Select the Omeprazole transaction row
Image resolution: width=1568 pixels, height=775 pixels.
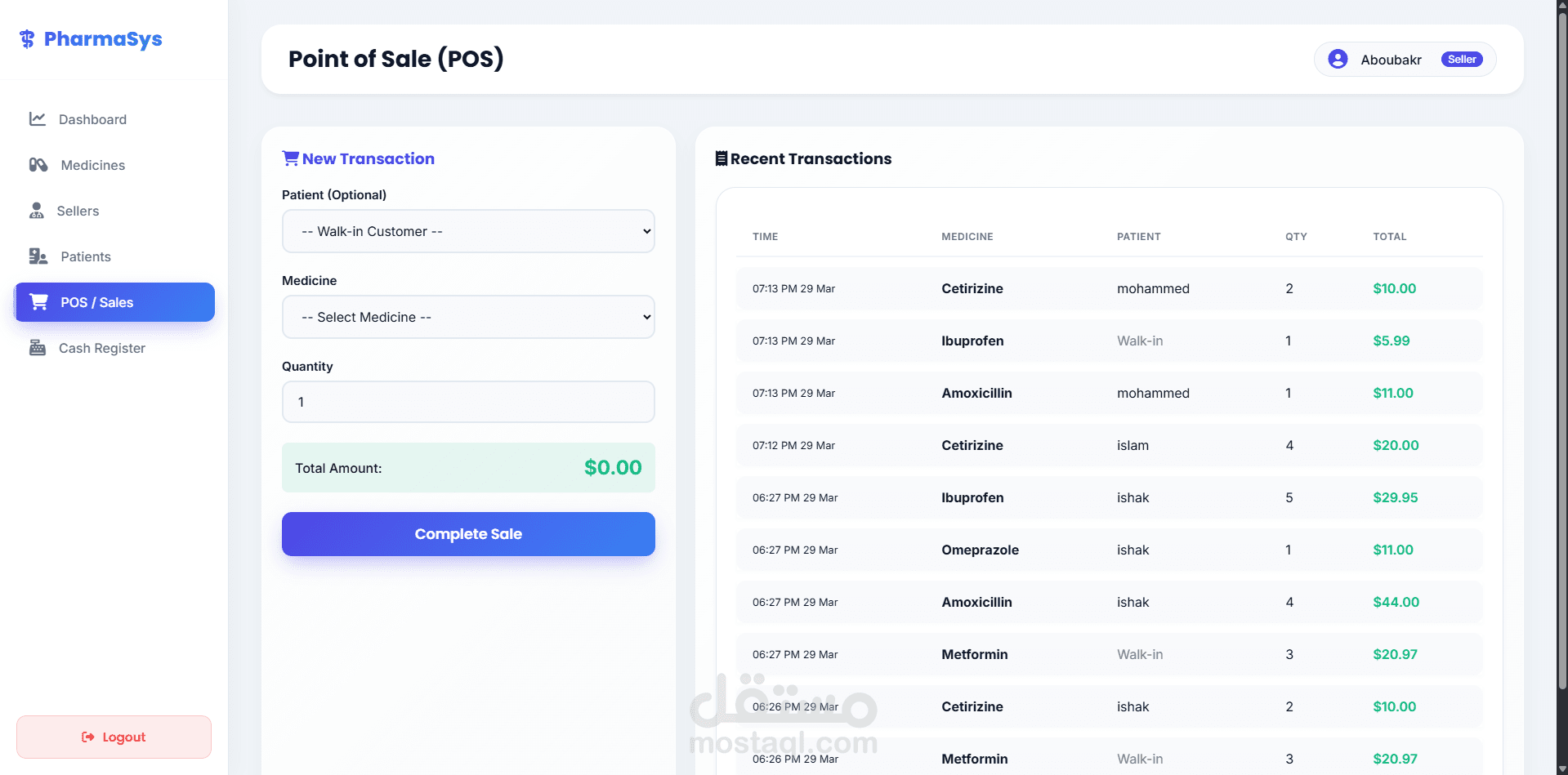click(1109, 550)
